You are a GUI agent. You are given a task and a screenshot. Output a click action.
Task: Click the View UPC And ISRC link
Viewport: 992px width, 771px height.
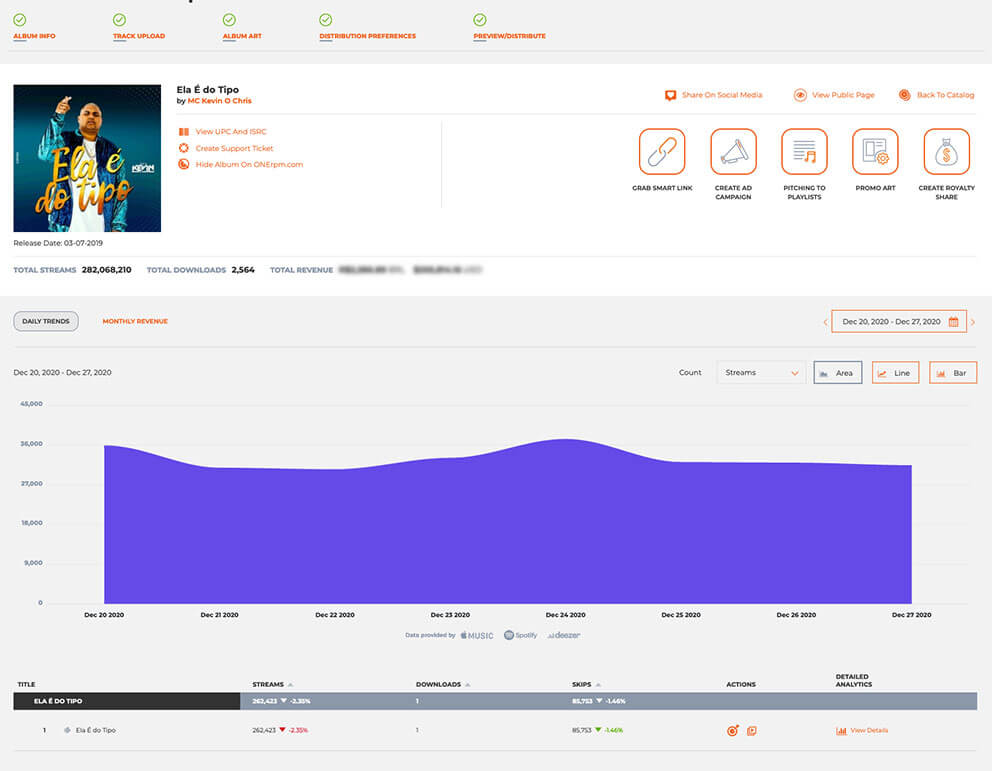(x=230, y=132)
